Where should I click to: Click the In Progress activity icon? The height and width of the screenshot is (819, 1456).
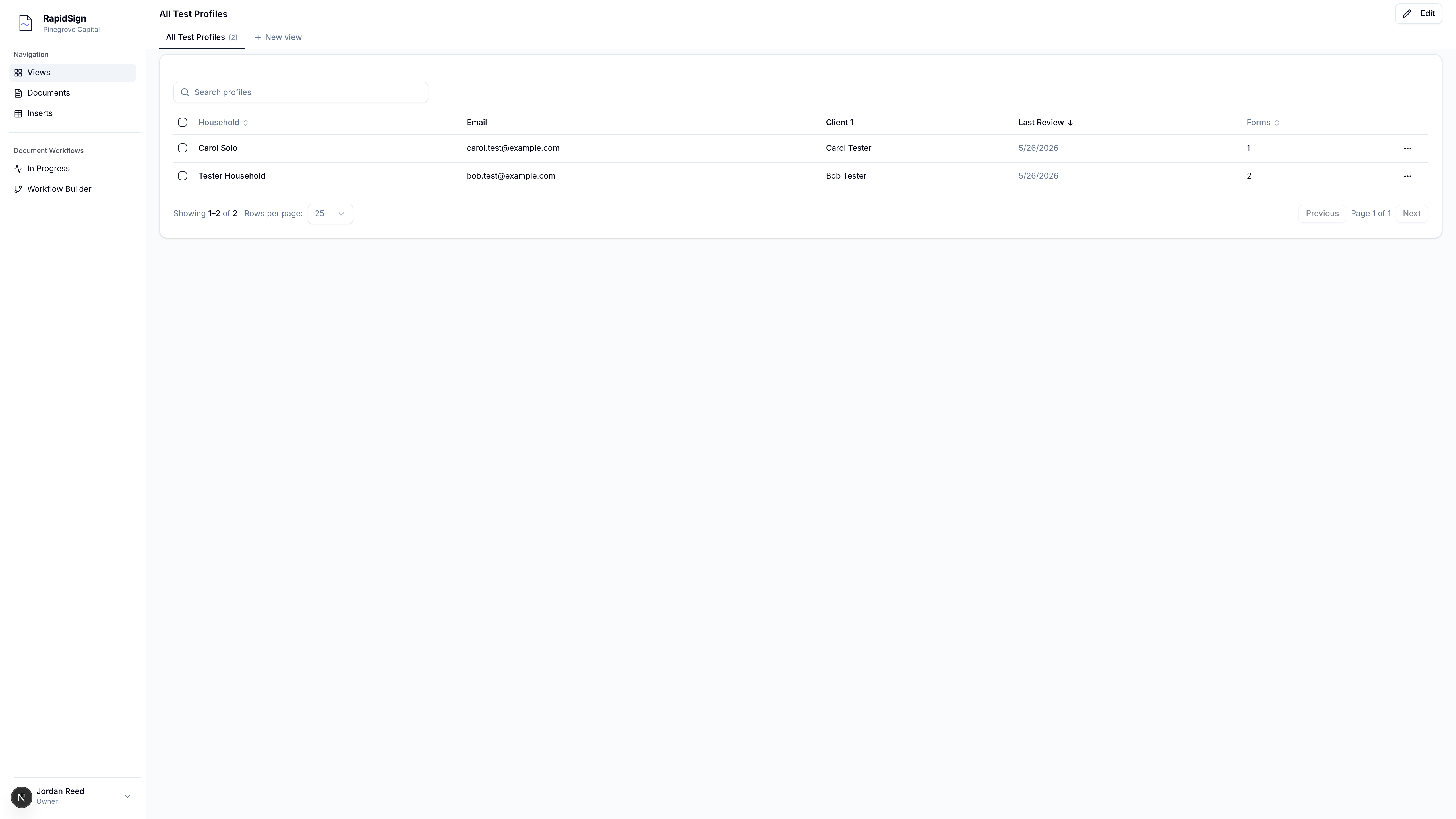[x=18, y=169]
